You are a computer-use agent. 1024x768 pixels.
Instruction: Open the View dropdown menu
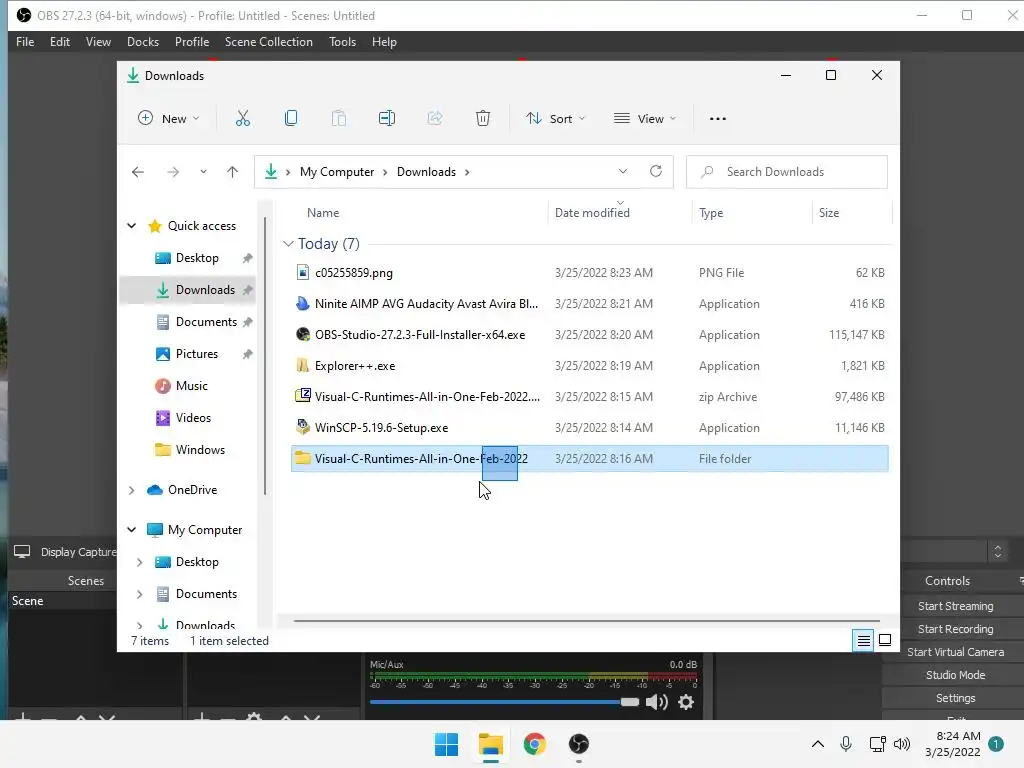click(x=645, y=118)
